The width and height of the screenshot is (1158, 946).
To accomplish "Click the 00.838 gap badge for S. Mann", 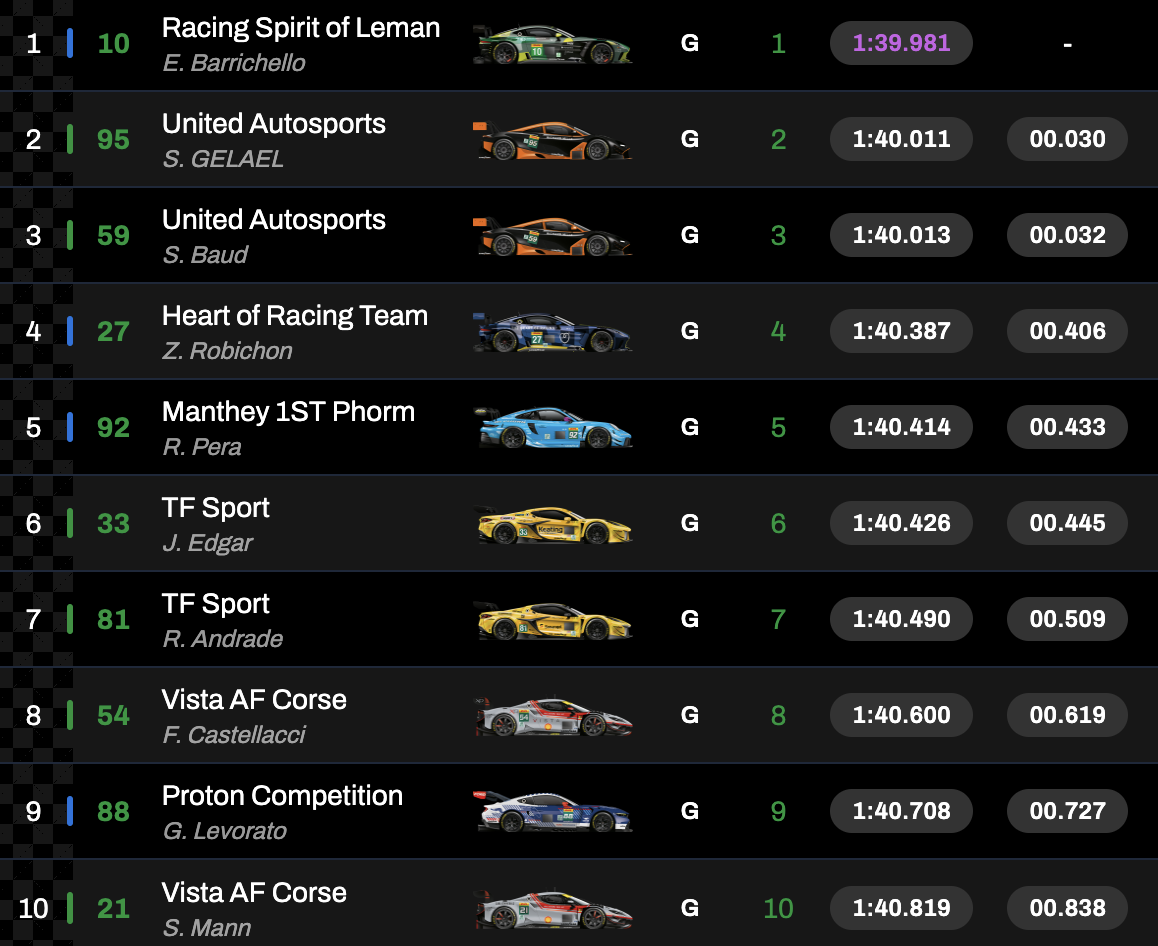I will pos(1067,908).
